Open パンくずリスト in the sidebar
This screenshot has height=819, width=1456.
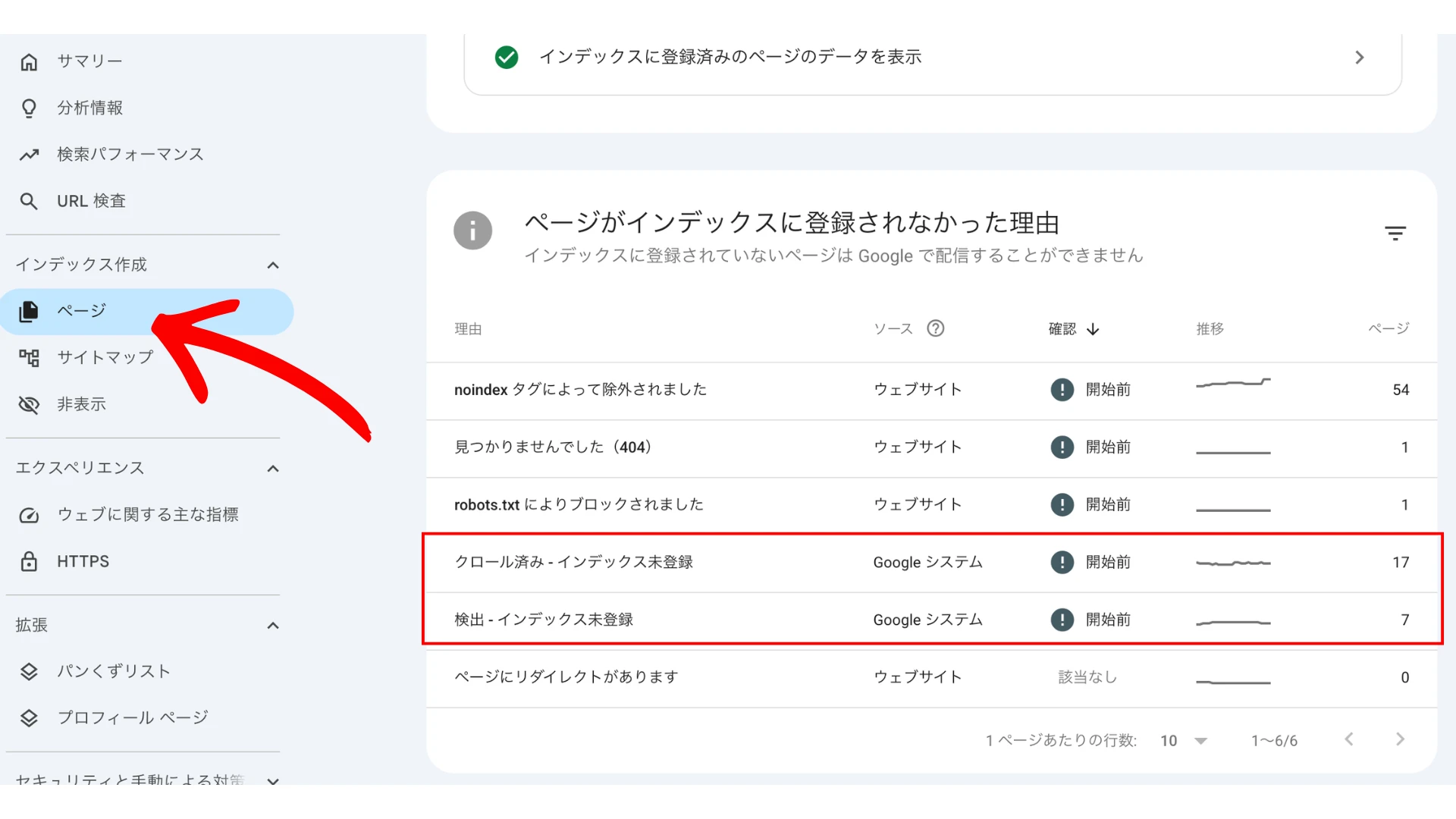pos(114,672)
